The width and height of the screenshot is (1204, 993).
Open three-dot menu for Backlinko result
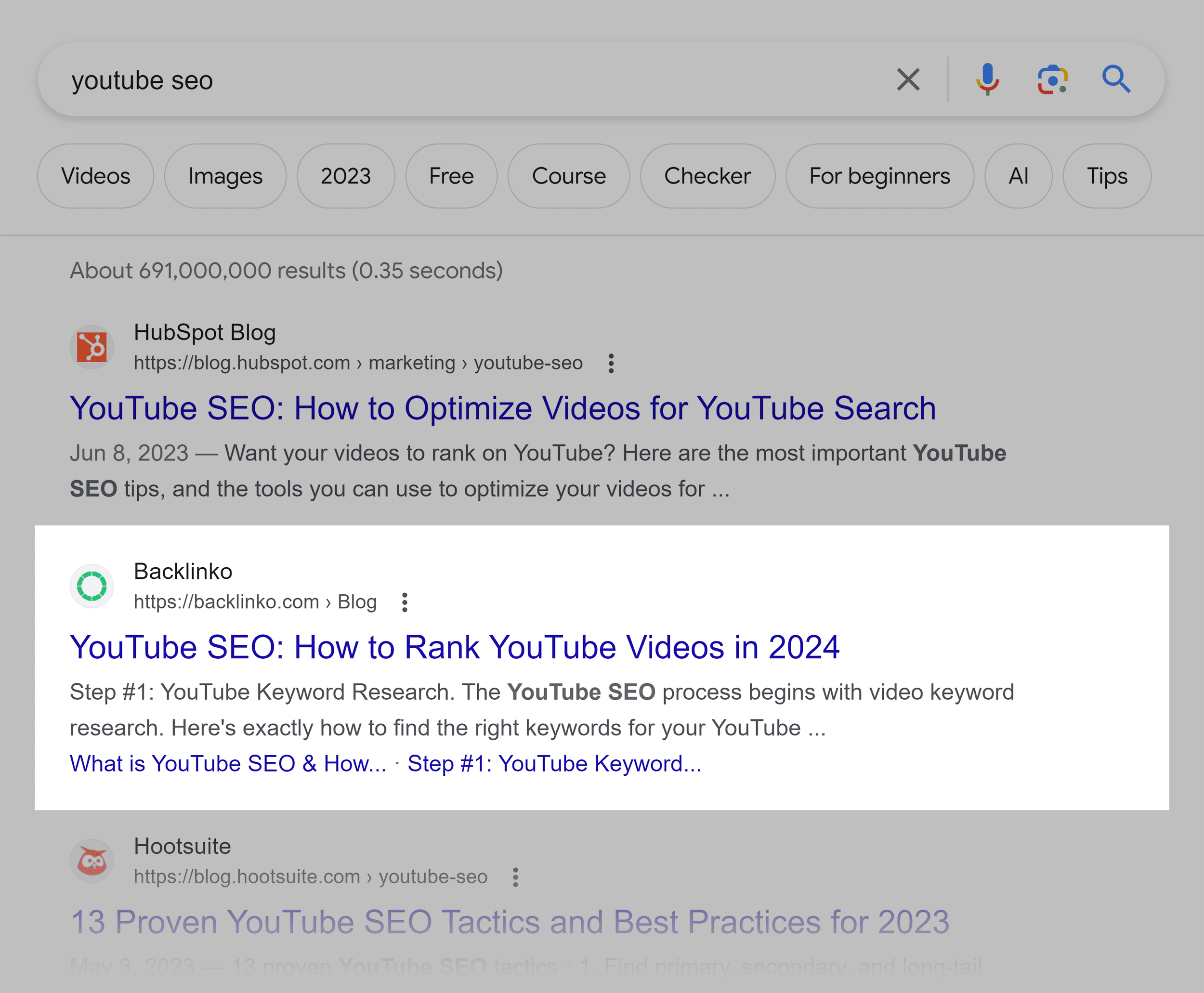(x=405, y=602)
